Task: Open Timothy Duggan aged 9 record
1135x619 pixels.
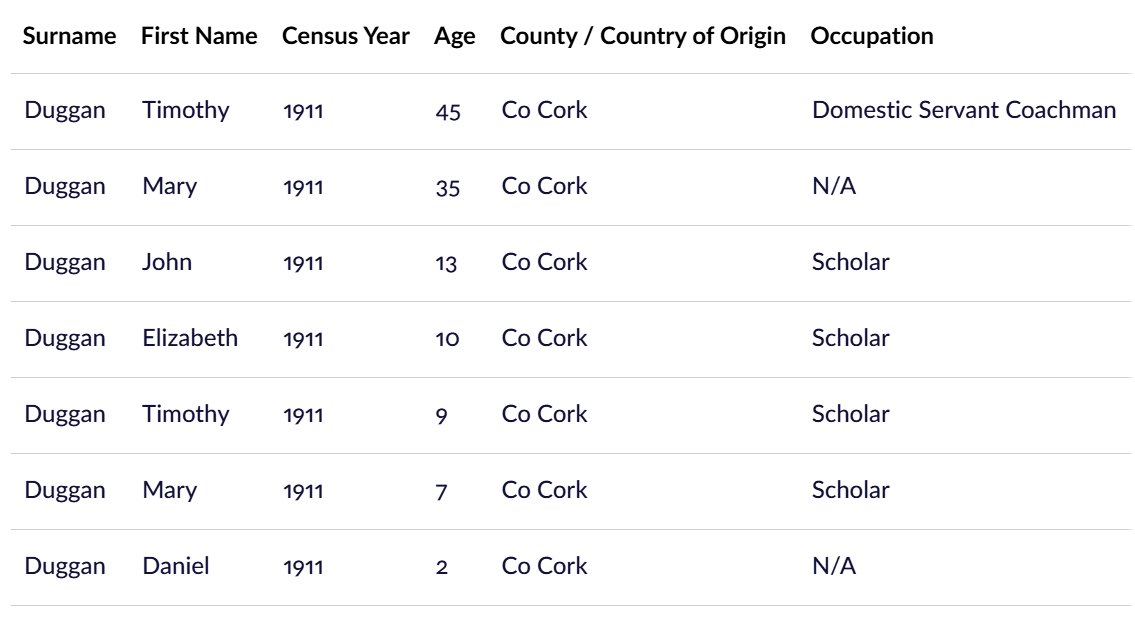Action: click(571, 416)
